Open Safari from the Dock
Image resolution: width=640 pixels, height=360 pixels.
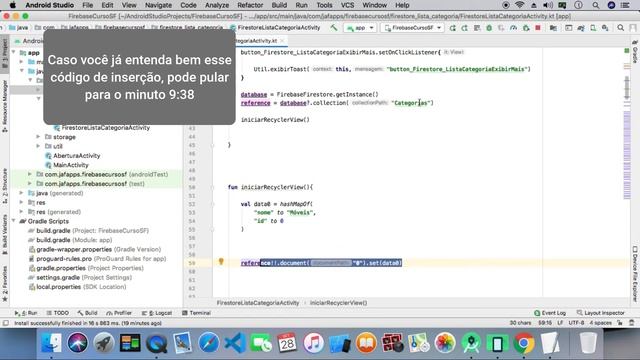[209, 343]
